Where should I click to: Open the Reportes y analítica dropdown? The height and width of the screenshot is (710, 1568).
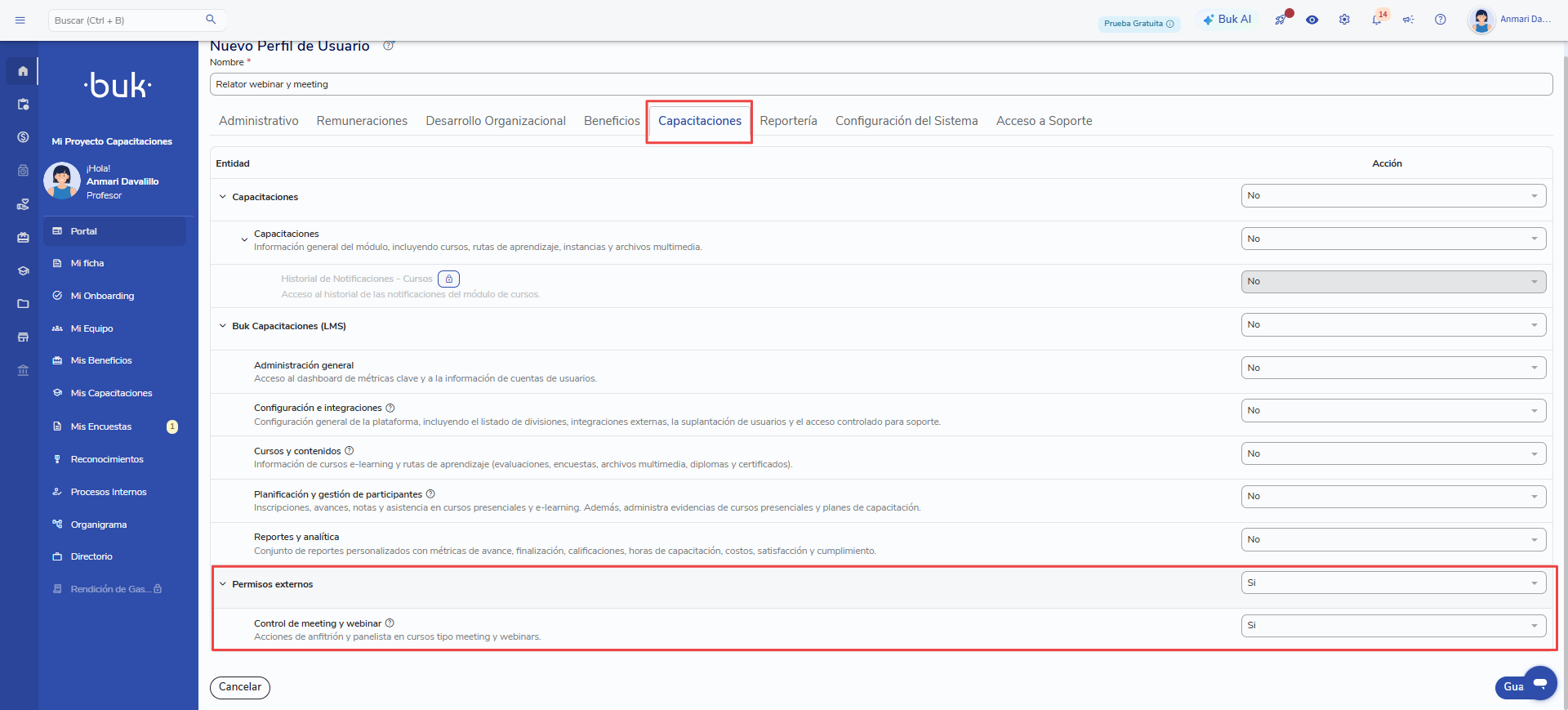1393,539
